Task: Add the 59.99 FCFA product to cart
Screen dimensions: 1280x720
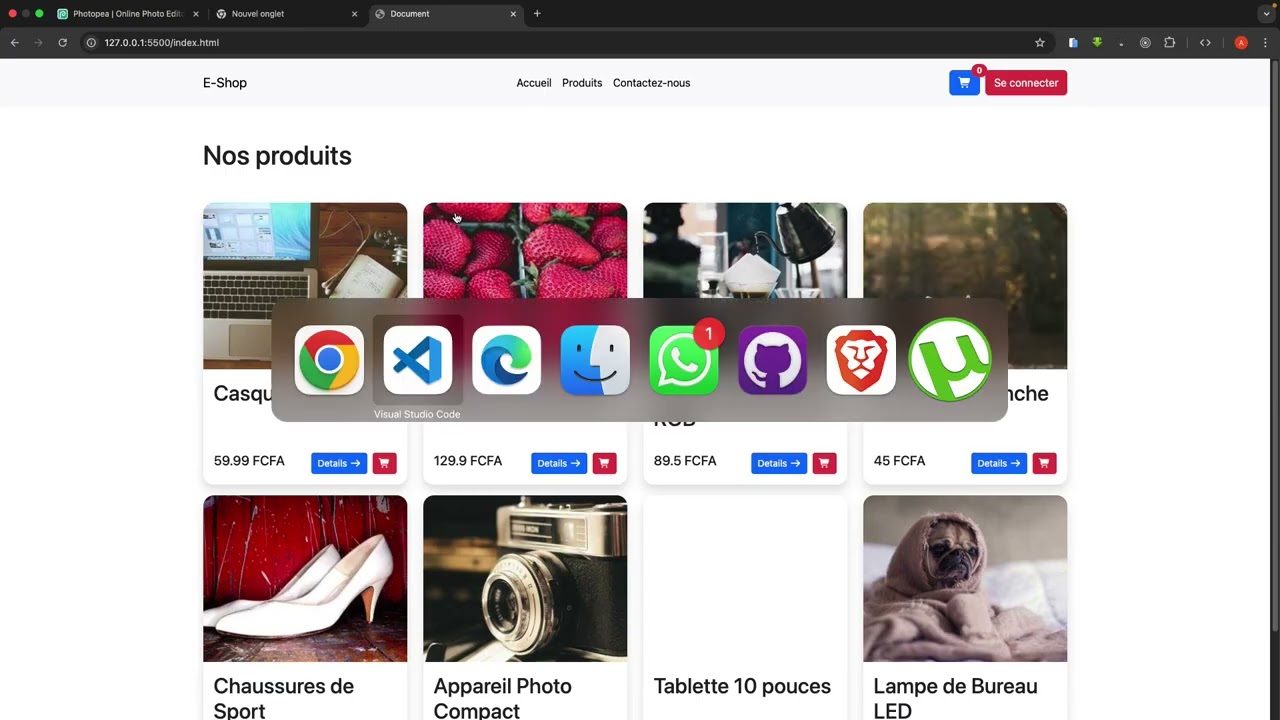Action: point(384,463)
